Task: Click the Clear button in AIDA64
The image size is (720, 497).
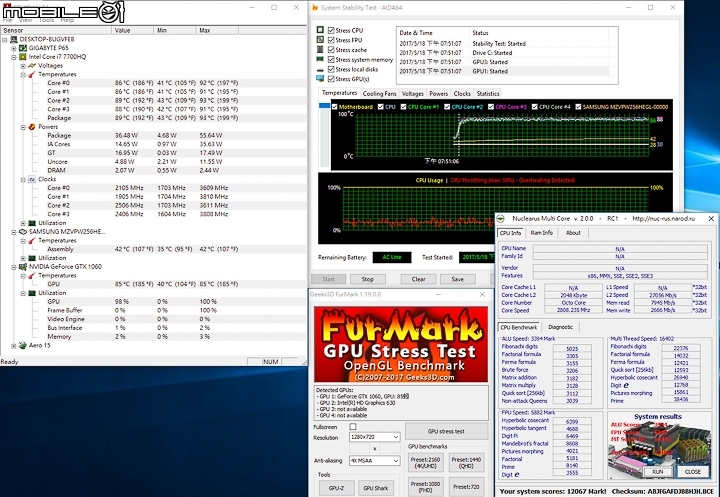Action: (418, 279)
